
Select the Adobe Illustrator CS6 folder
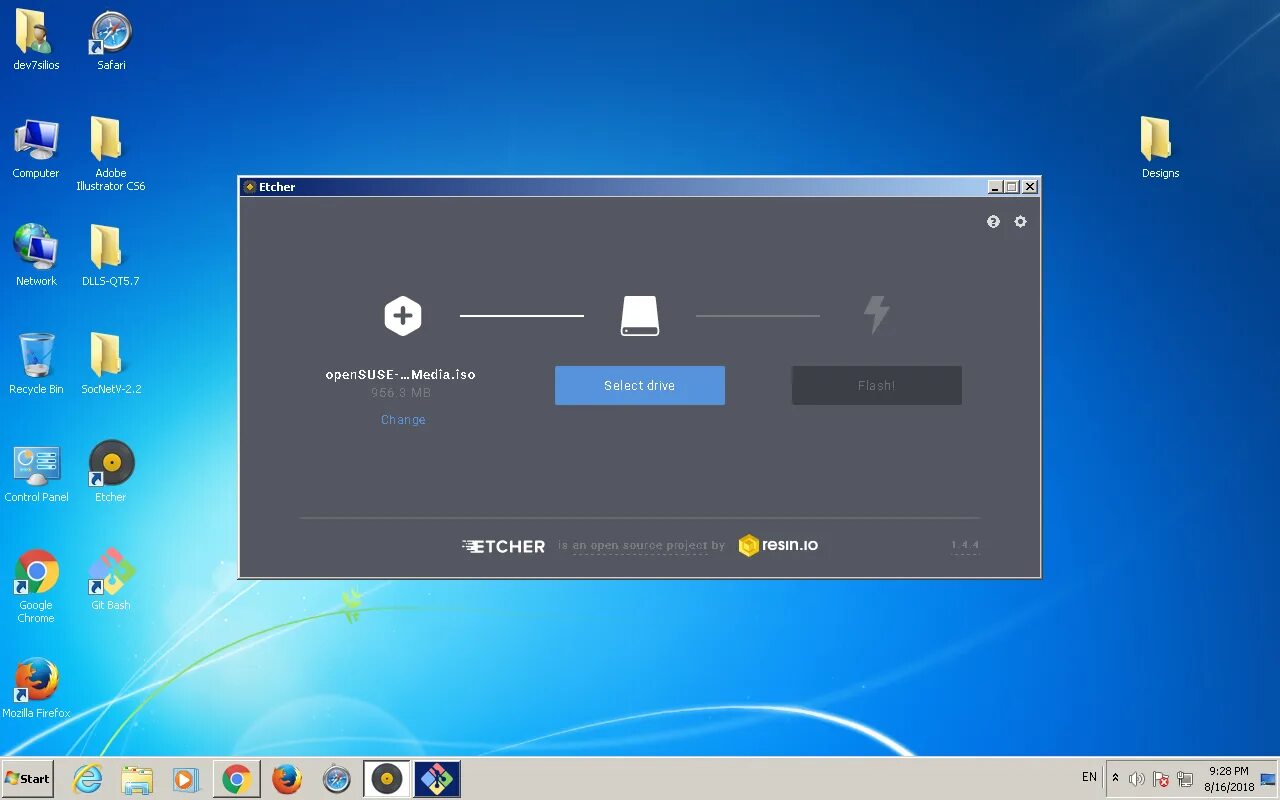coord(110,154)
